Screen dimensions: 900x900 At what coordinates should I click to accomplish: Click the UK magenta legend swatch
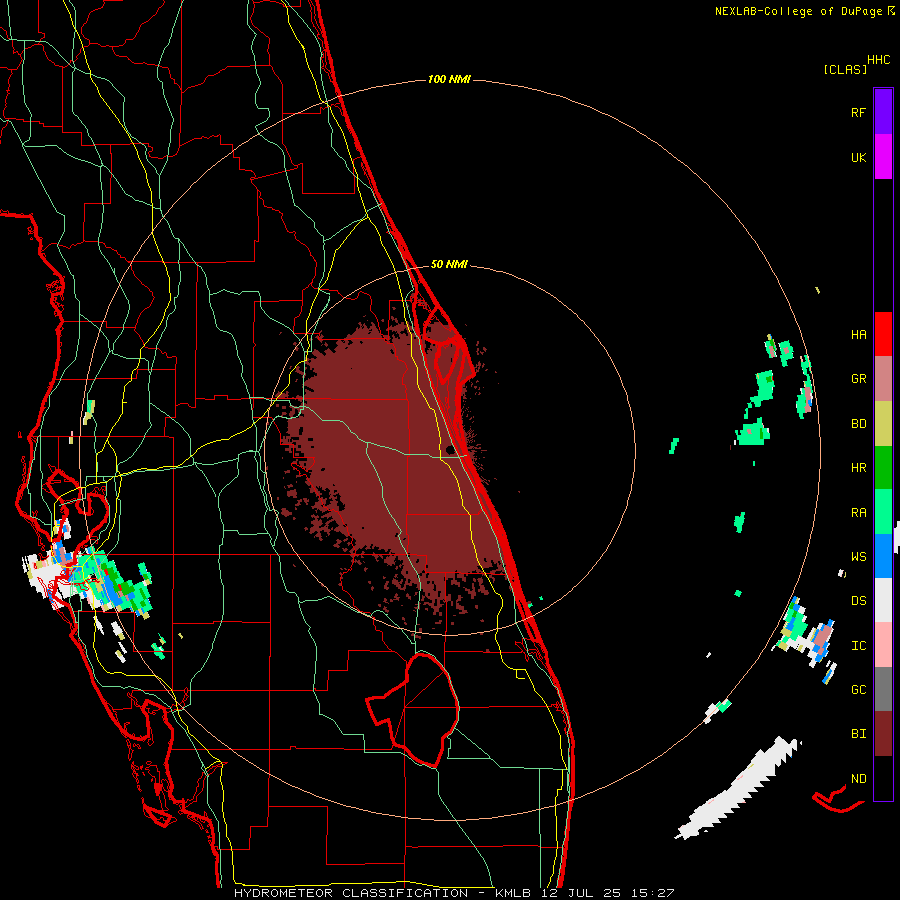[x=883, y=157]
